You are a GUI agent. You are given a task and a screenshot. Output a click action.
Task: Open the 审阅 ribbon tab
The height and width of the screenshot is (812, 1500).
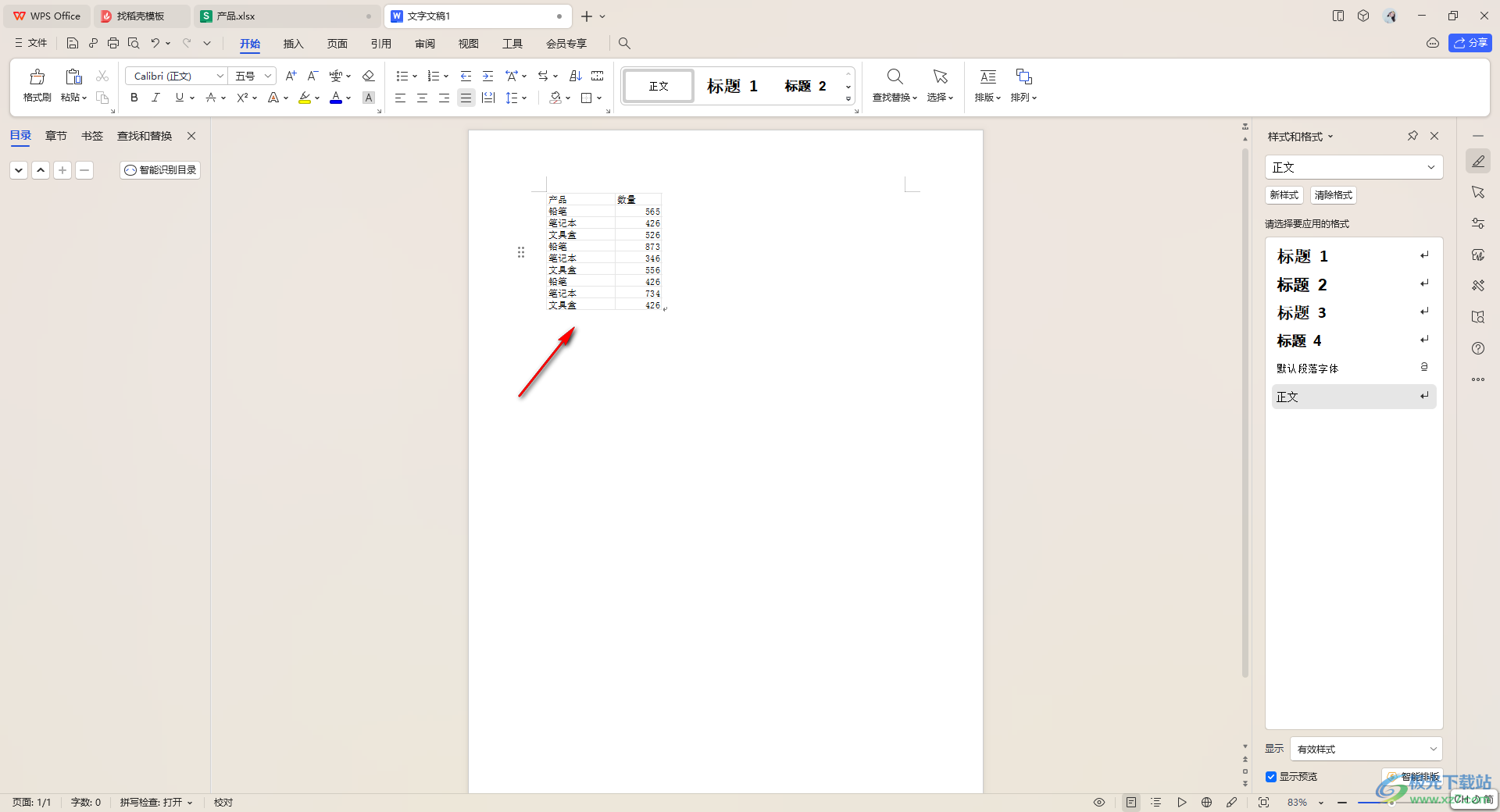tap(424, 44)
